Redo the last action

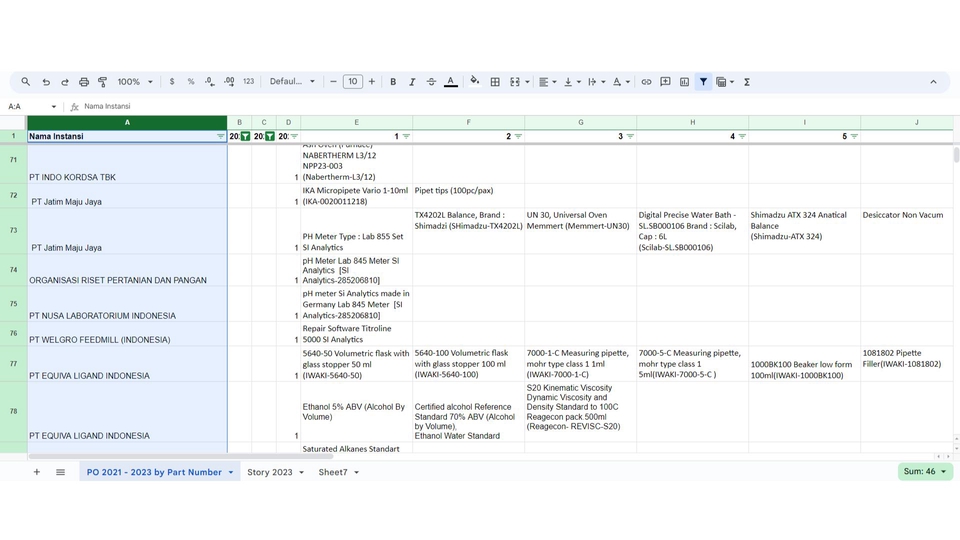click(x=65, y=81)
